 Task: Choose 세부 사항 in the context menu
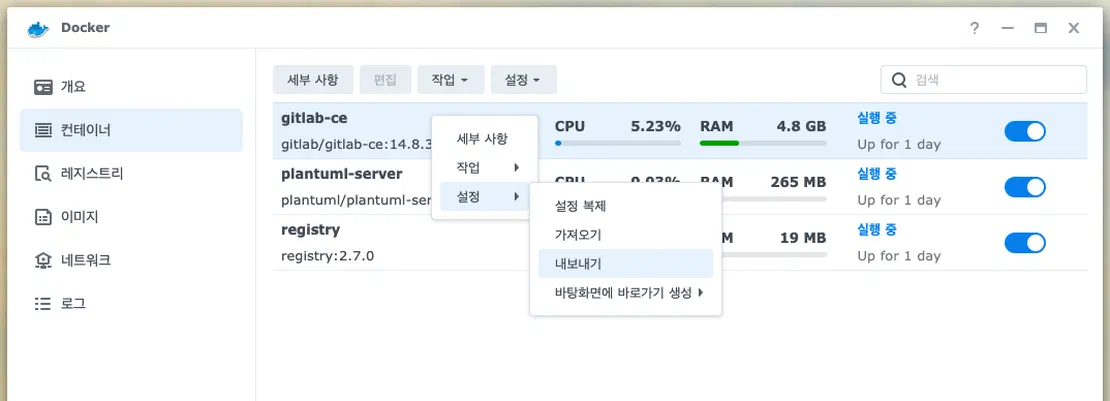click(486, 139)
